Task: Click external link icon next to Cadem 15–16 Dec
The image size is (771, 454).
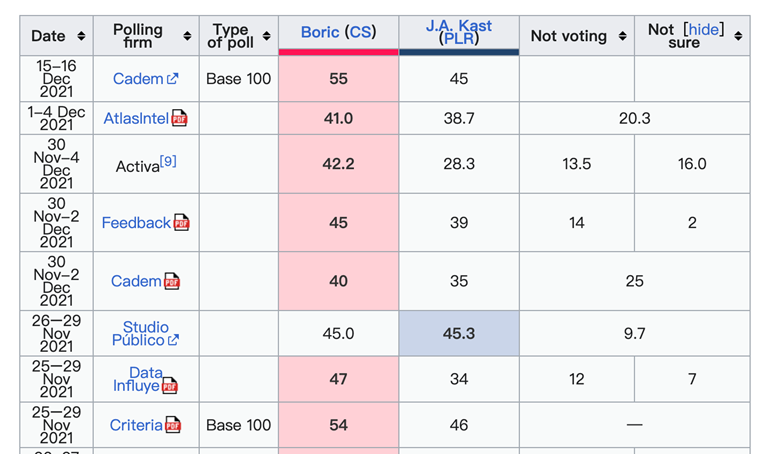Action: coord(173,79)
